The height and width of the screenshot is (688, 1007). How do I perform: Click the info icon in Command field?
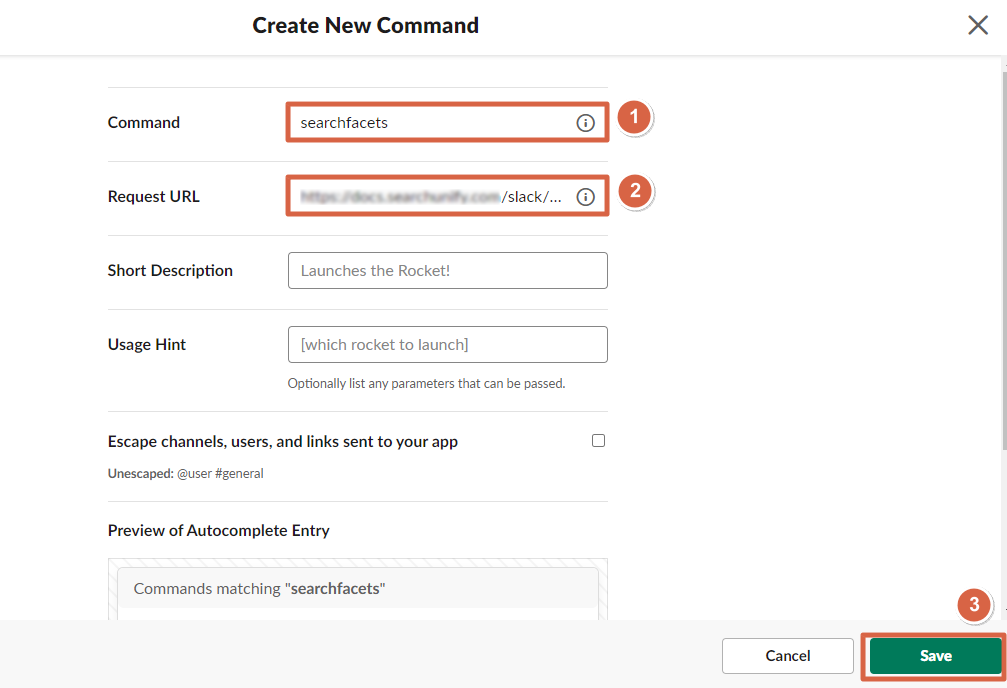point(585,123)
